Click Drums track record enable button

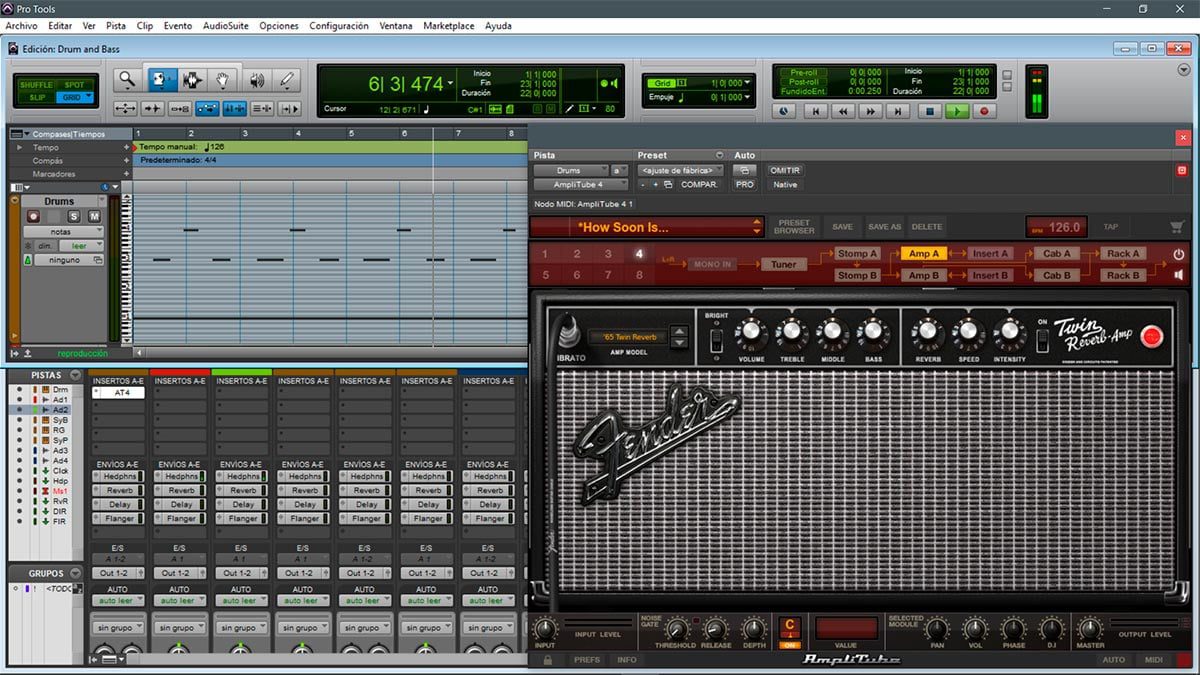pyautogui.click(x=33, y=216)
